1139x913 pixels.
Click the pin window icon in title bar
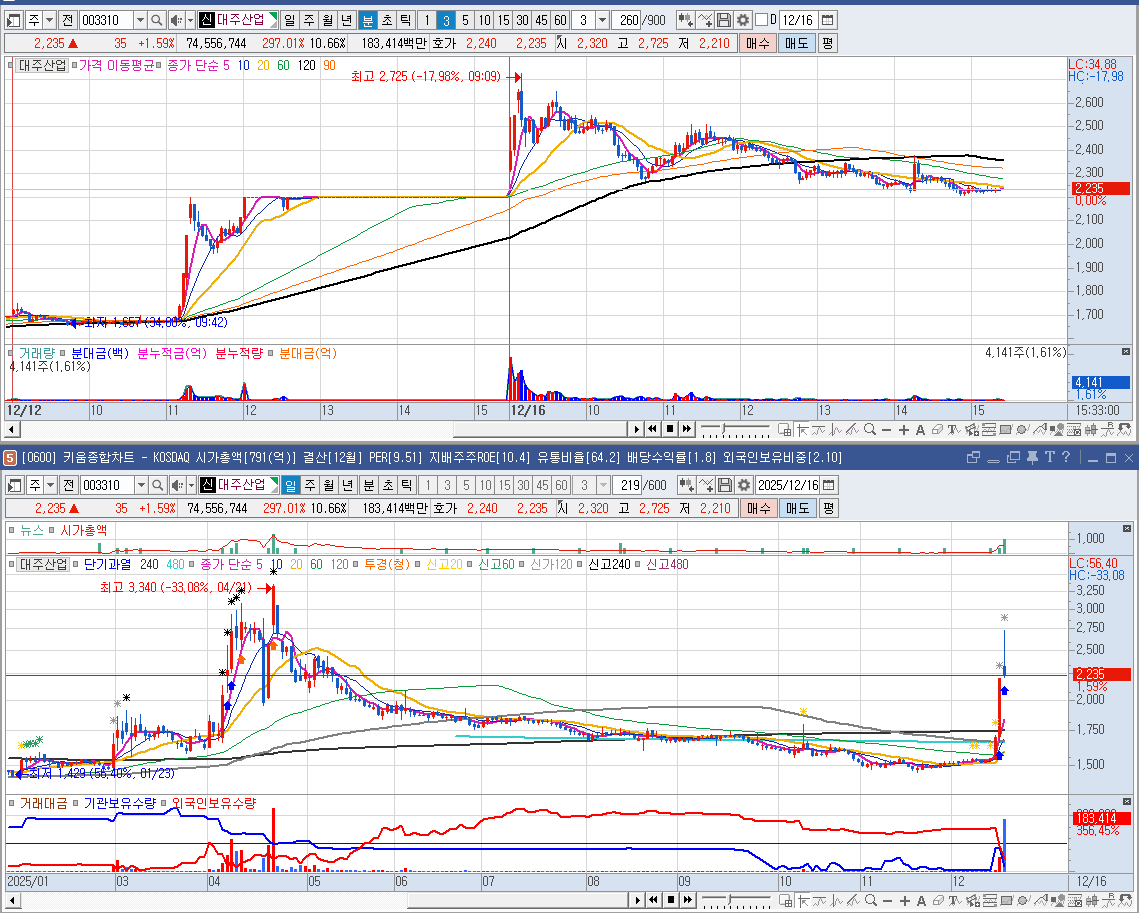click(1032, 457)
